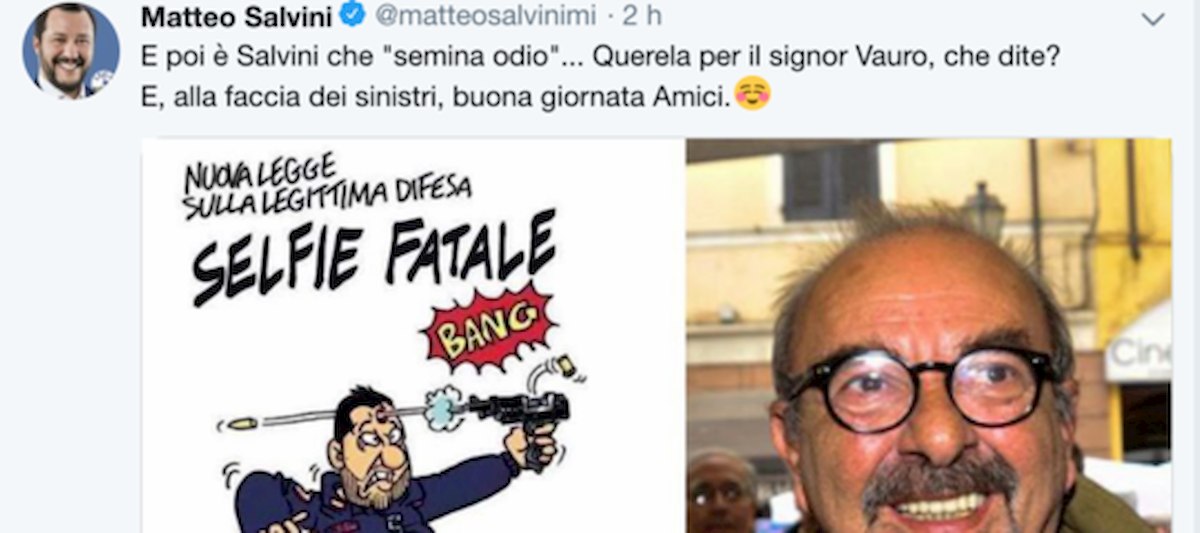Expand the tweet options chevron

[x=1152, y=19]
